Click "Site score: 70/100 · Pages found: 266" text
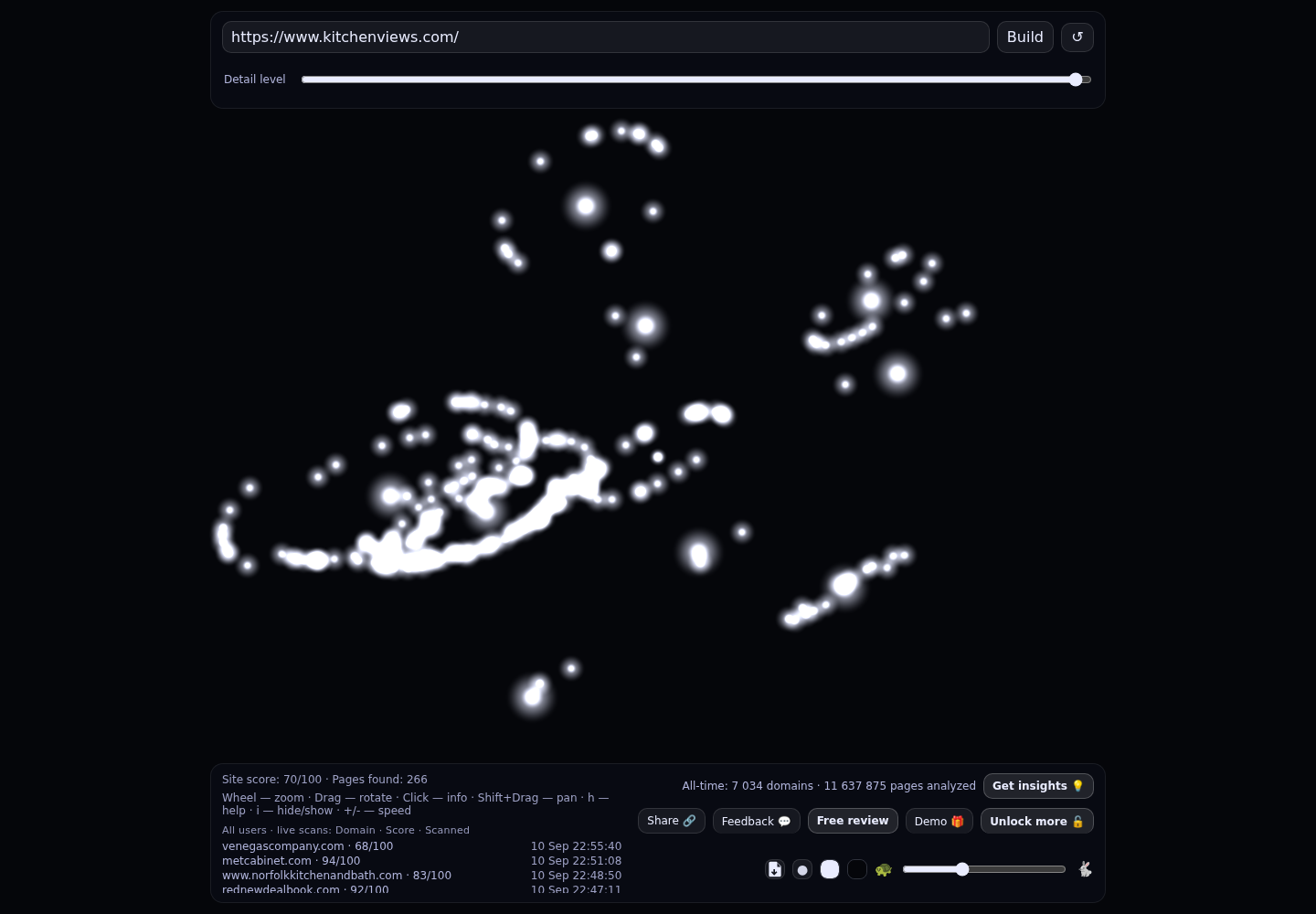 coord(324,780)
